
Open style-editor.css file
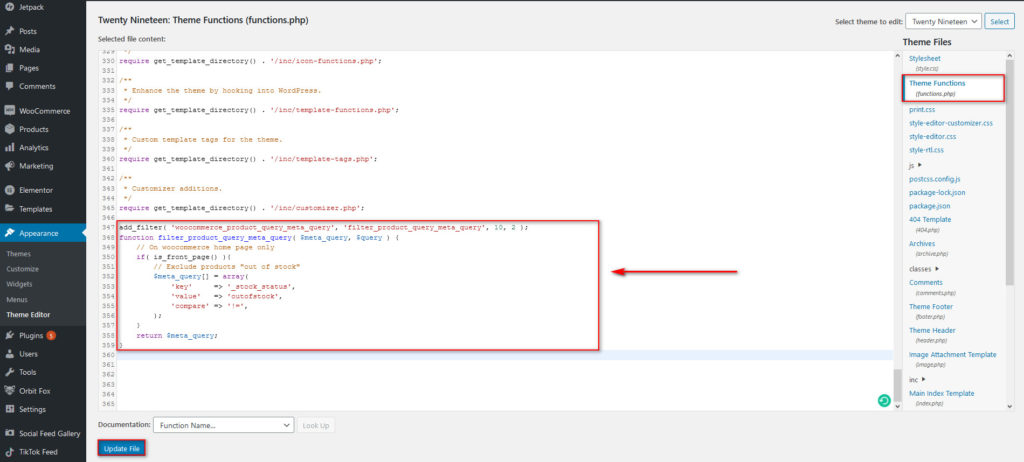pyautogui.click(x=933, y=137)
